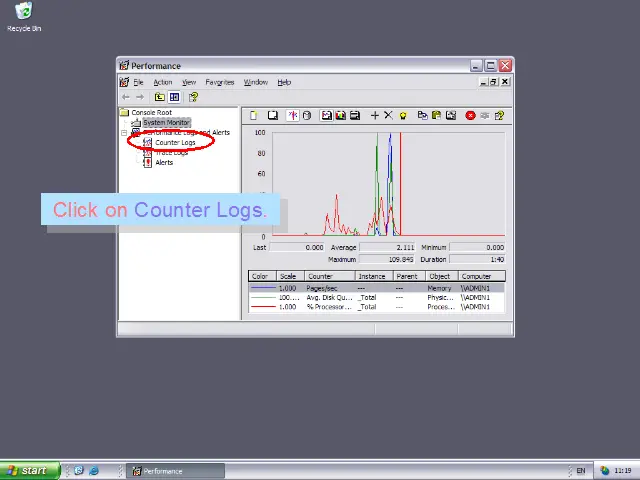Click the Start button
The image size is (640, 480).
[28, 470]
